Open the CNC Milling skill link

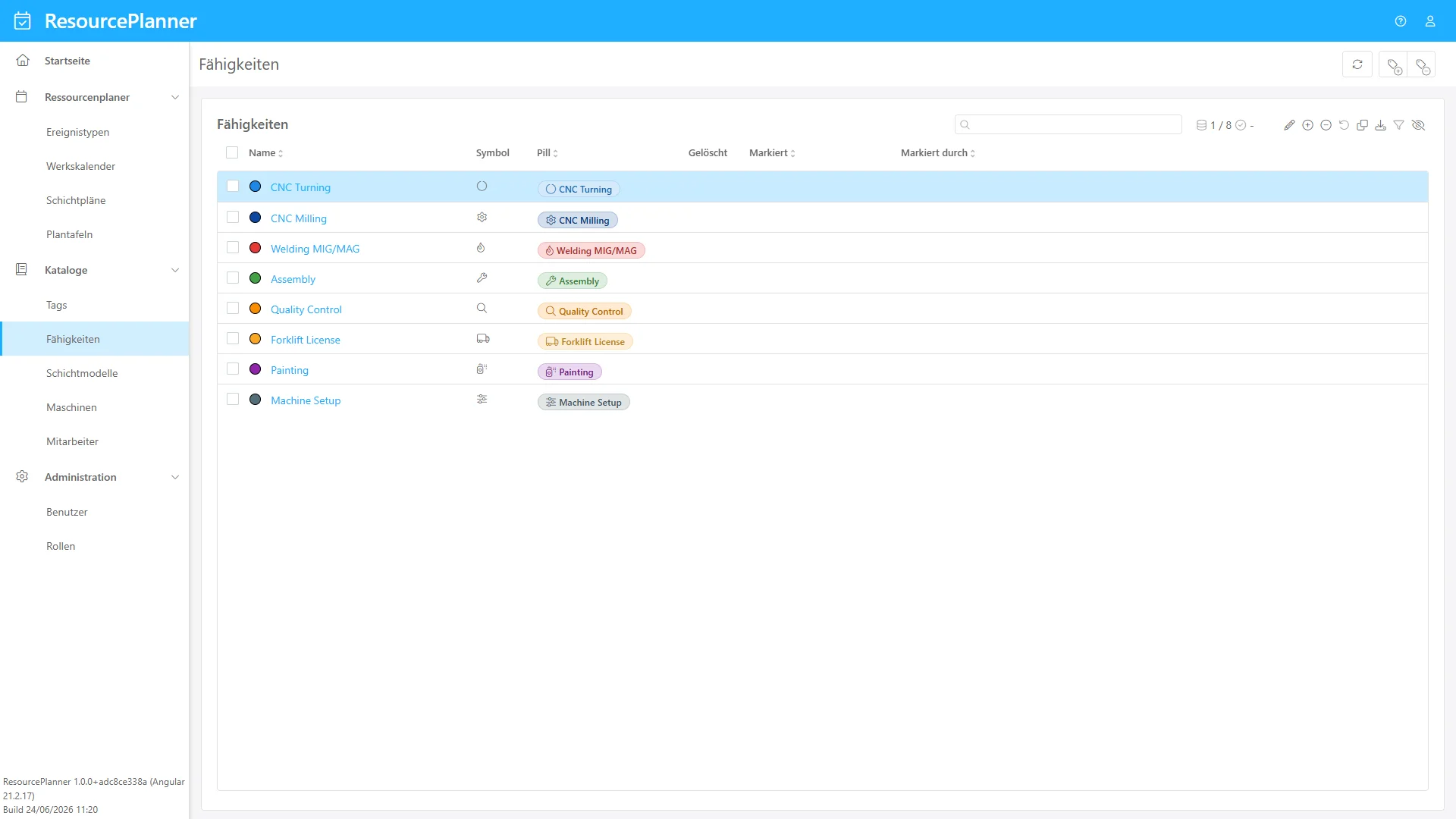pyautogui.click(x=299, y=218)
